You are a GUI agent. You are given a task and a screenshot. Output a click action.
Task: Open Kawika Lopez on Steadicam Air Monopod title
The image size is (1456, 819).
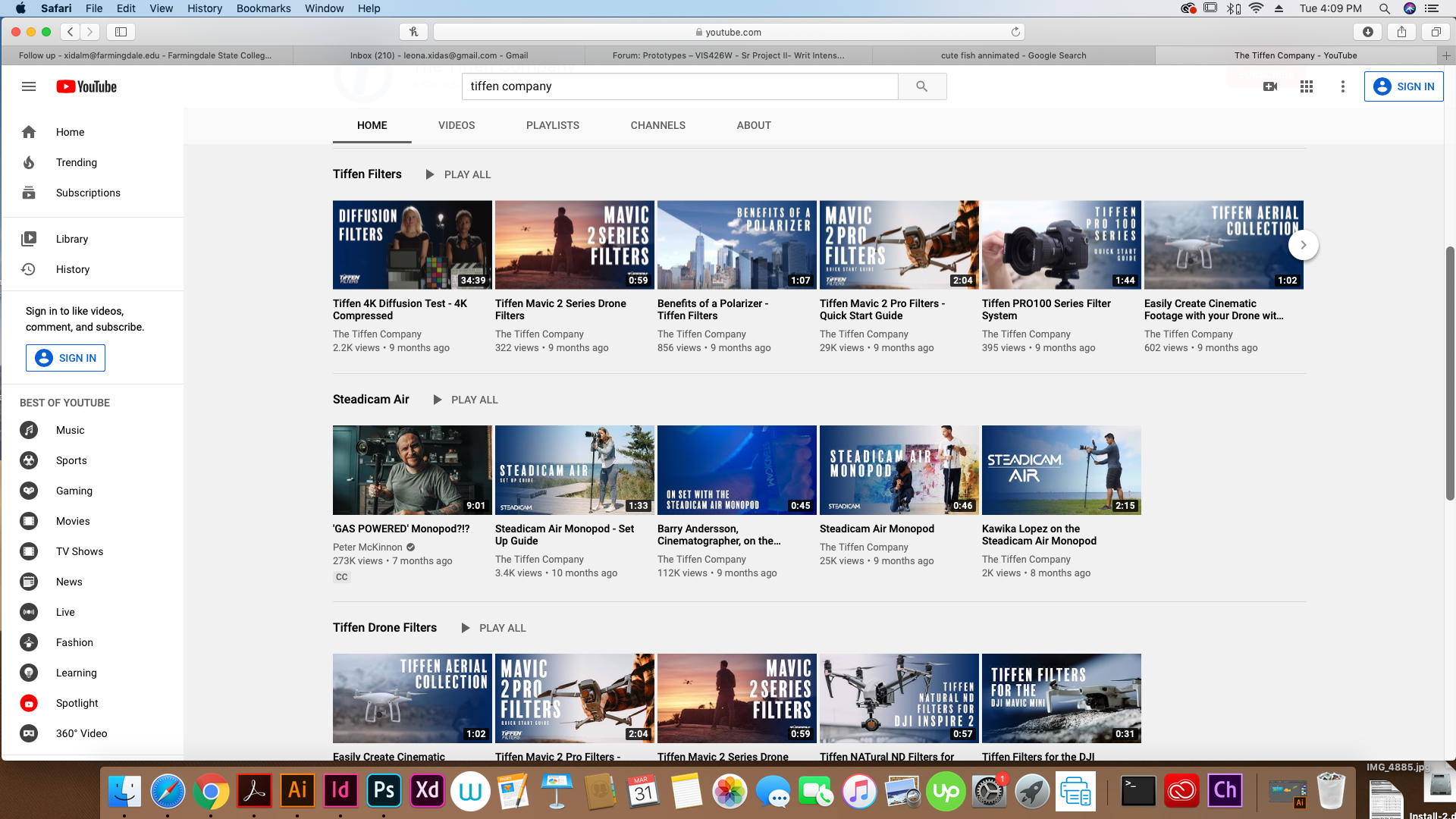pyautogui.click(x=1039, y=535)
